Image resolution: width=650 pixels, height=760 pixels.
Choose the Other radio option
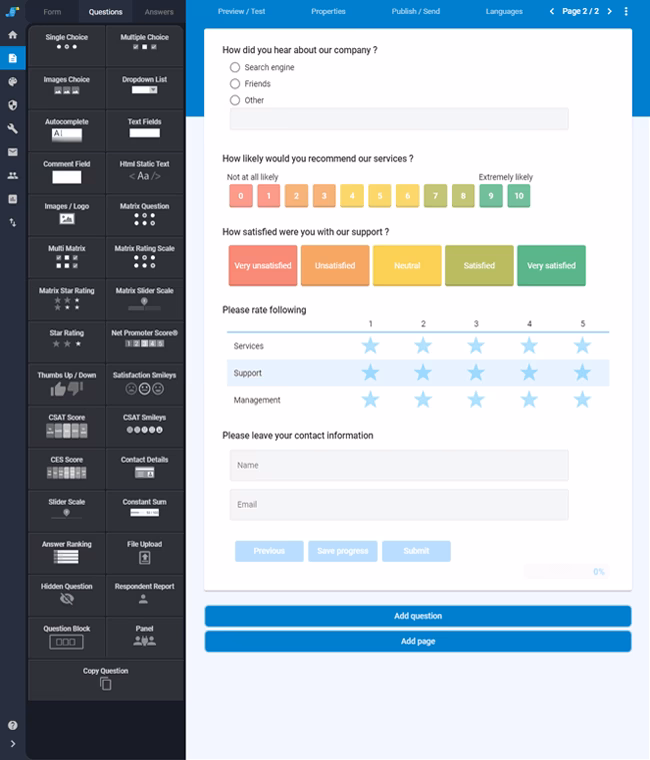235,100
